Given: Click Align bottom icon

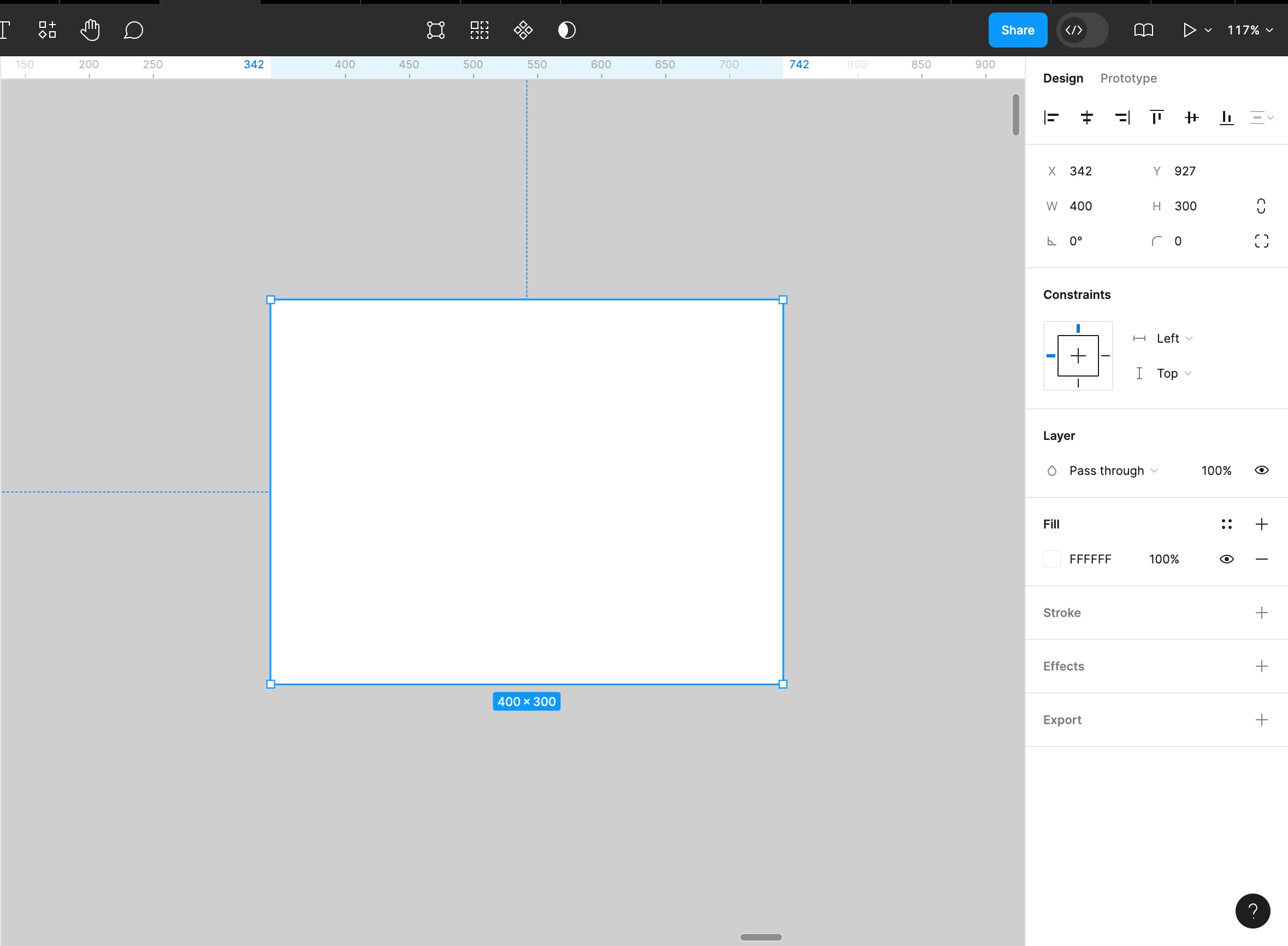Looking at the screenshot, I should [1226, 117].
